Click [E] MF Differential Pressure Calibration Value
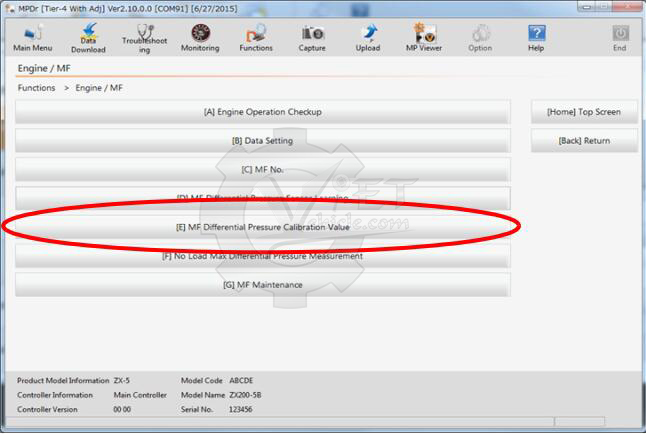Image resolution: width=646 pixels, height=434 pixels. pos(262,227)
